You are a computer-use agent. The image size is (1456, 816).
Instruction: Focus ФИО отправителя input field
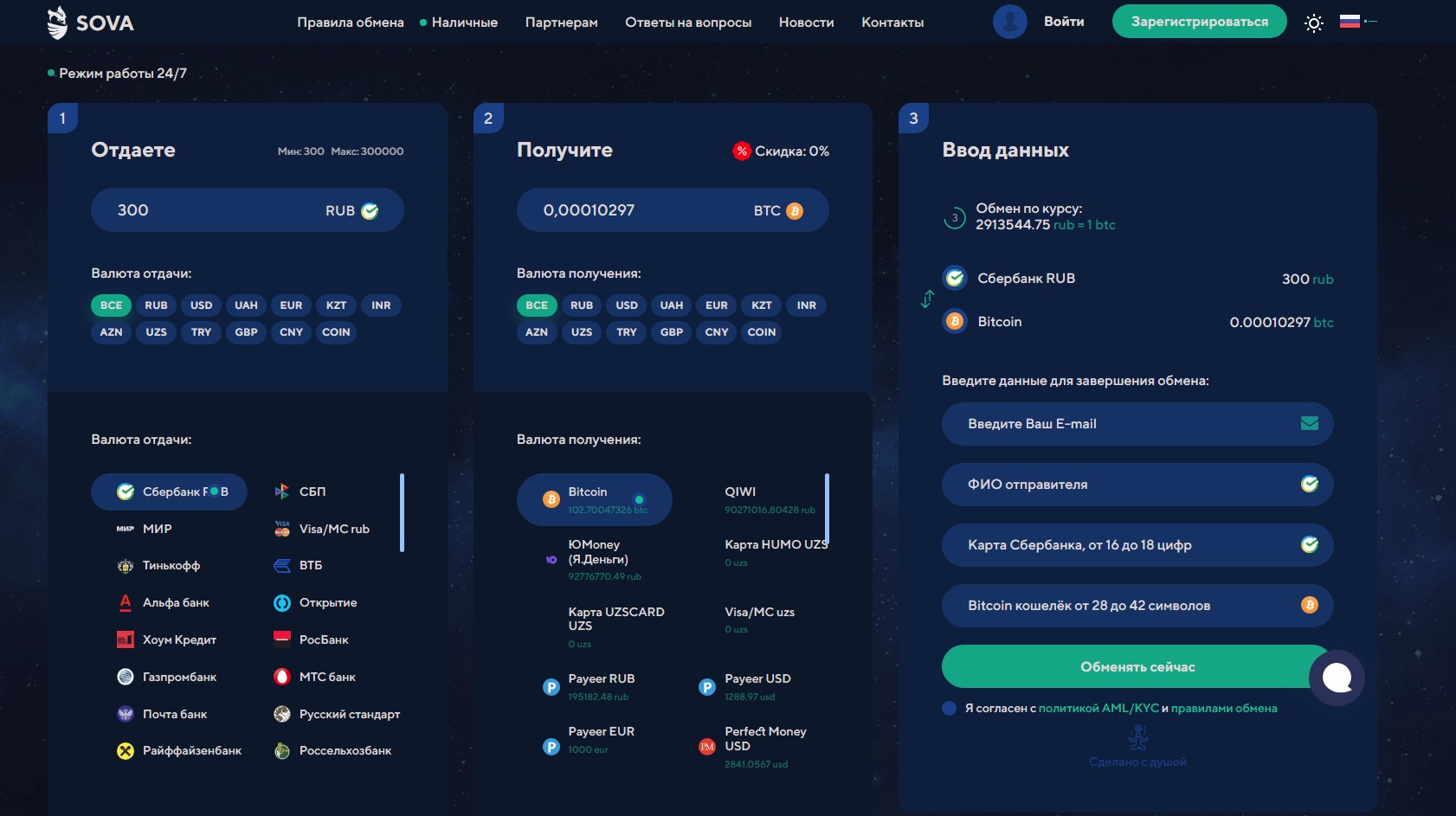coord(1137,485)
